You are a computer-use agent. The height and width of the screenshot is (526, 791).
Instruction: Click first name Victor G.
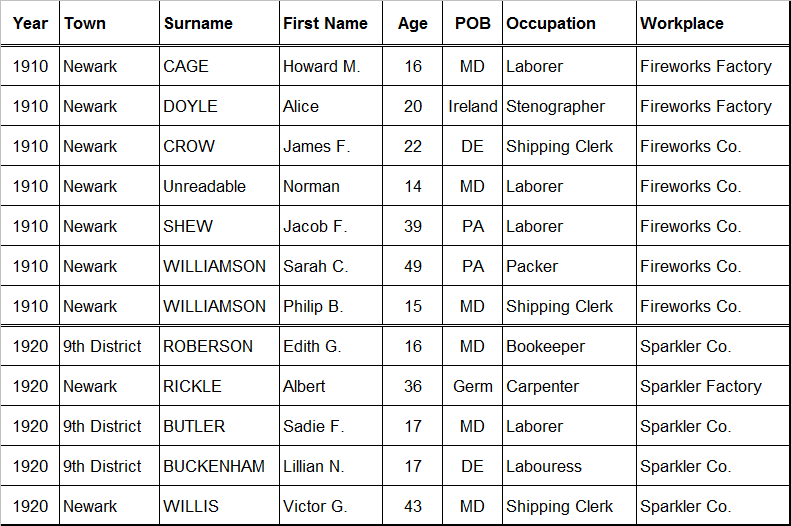point(315,506)
